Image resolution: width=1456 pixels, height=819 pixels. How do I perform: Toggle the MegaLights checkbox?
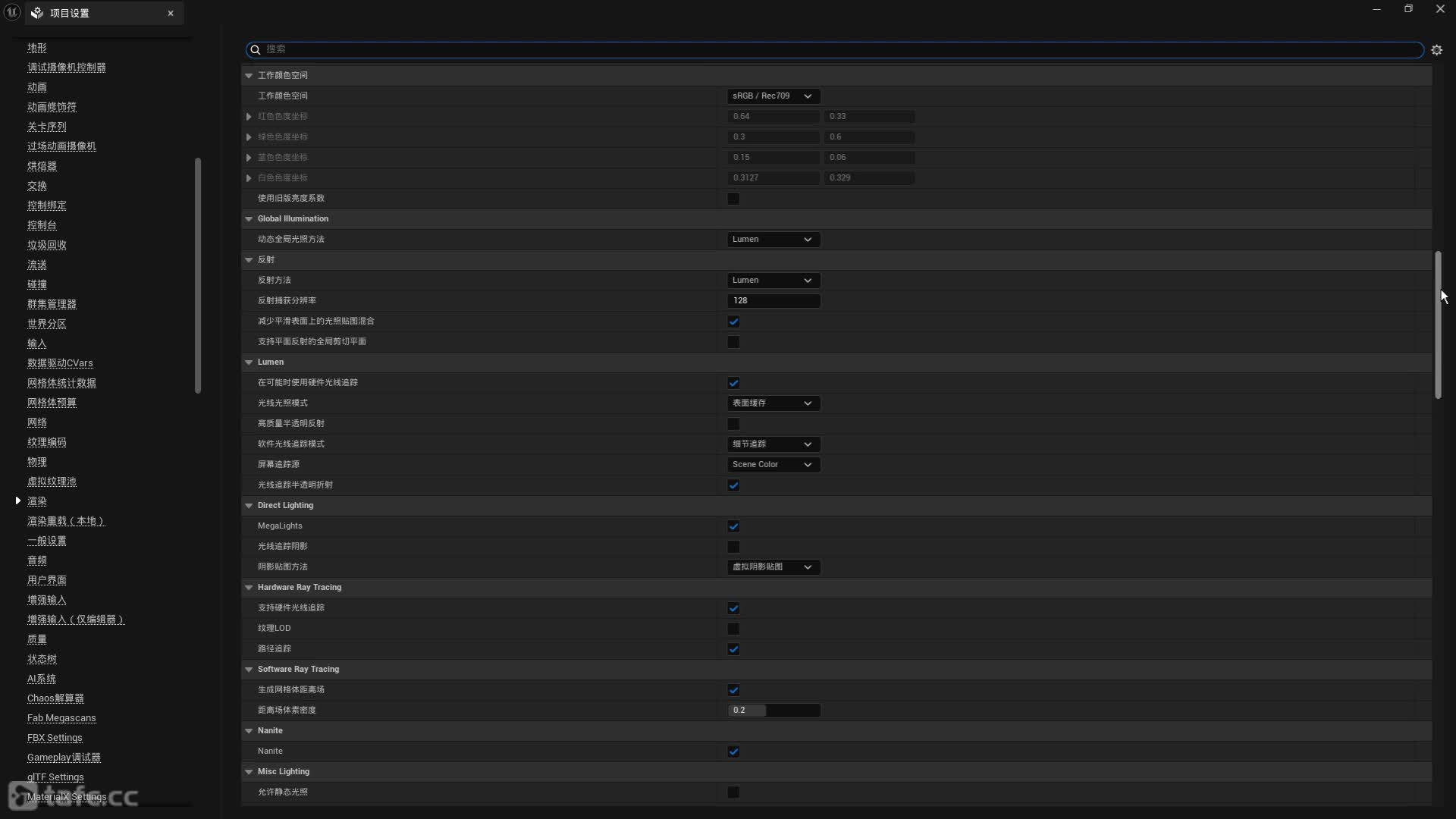click(733, 526)
